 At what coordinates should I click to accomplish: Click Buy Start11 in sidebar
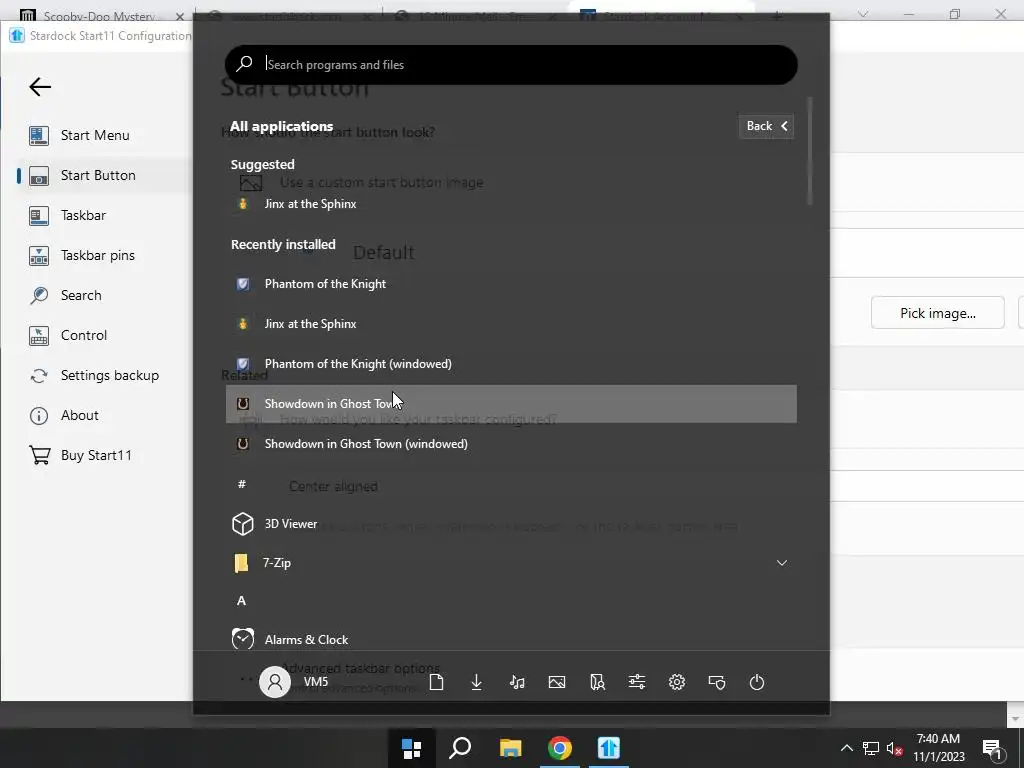pos(96,455)
